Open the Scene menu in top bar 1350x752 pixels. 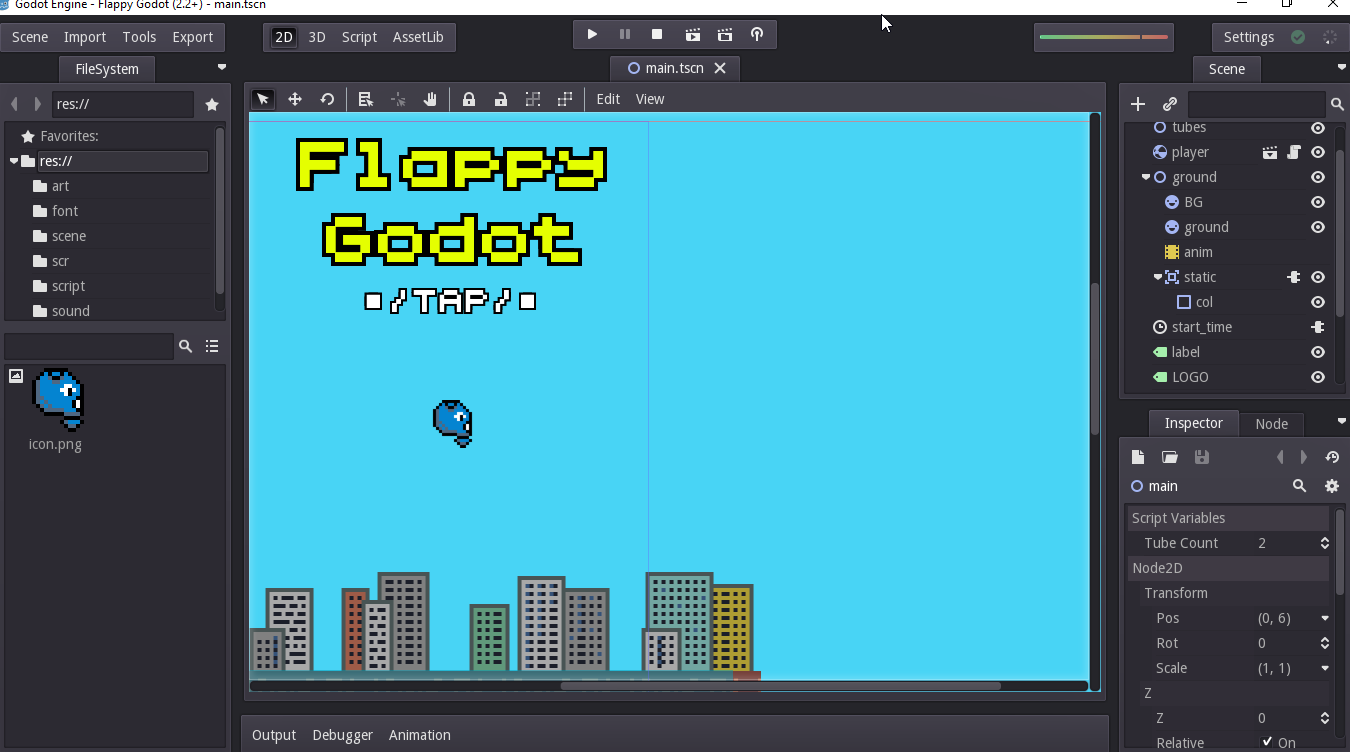[30, 37]
